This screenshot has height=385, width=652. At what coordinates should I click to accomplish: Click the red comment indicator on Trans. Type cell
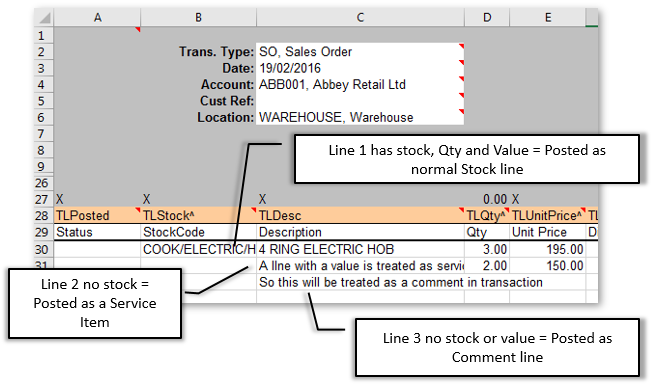462,46
